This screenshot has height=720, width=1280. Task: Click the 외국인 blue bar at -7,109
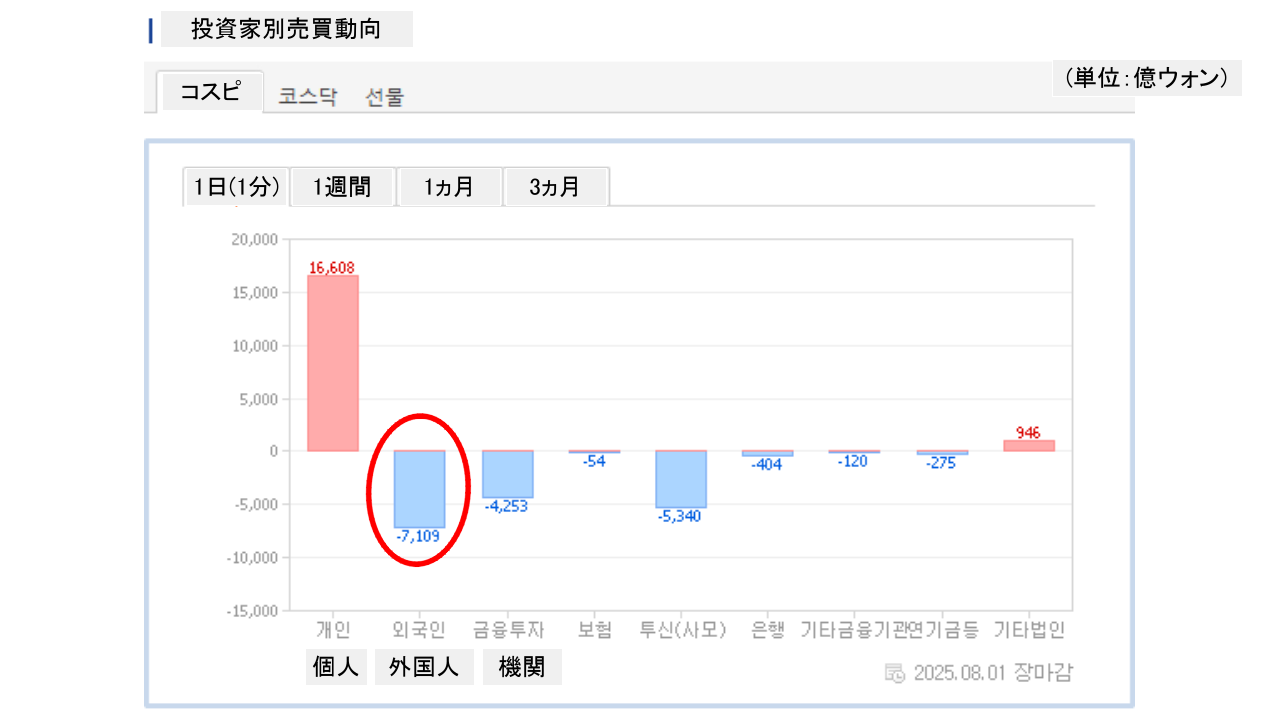click(419, 488)
